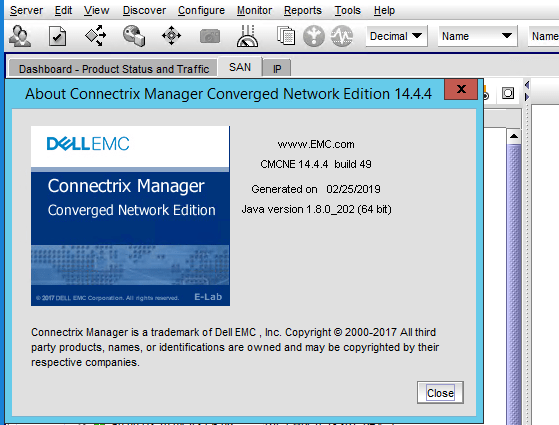Click the Dell EMC Connectrix Manager splash image
This screenshot has width=559, height=425.
pos(130,216)
